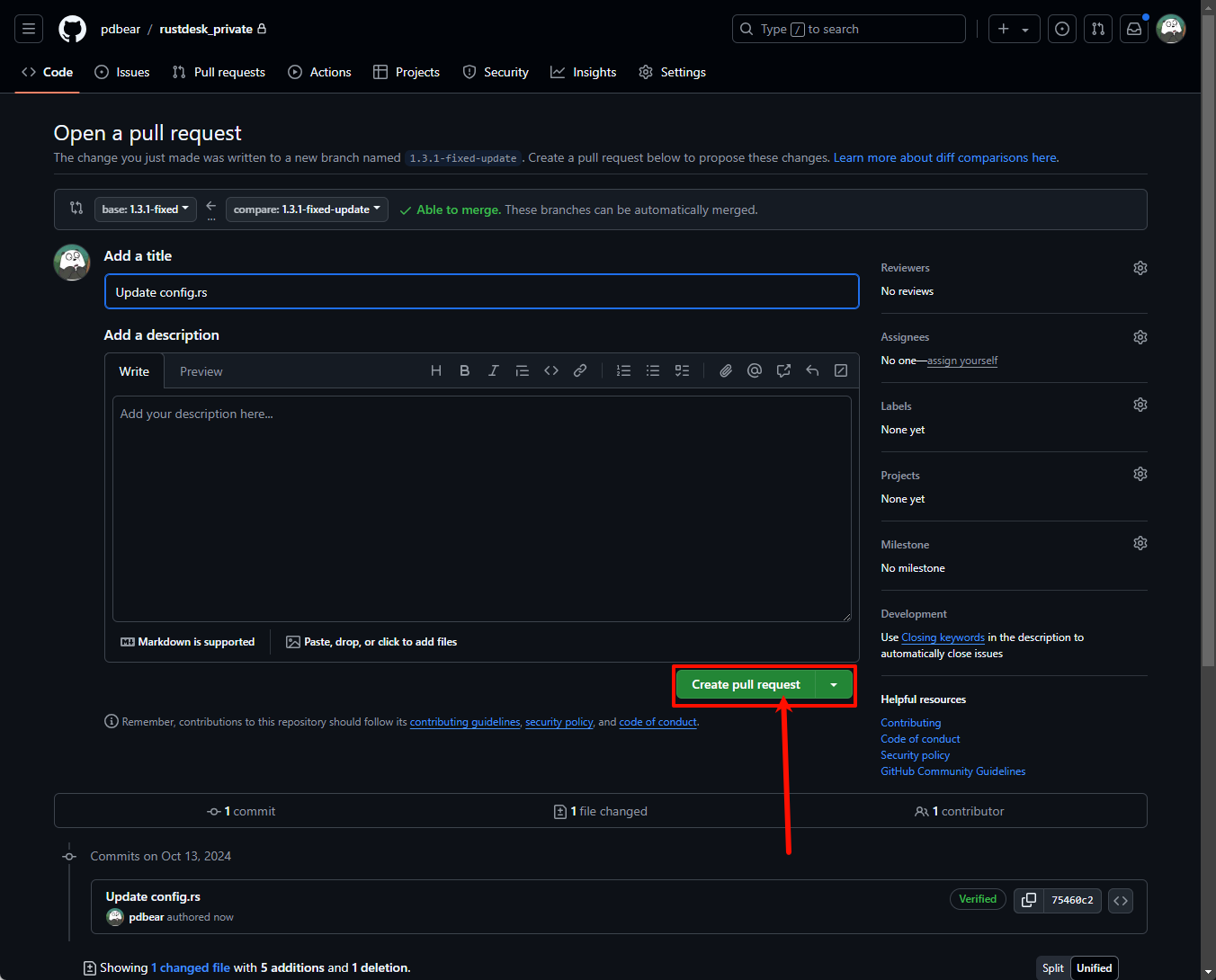Open the '1 changed file' link
Viewport: 1216px width, 980px height.
[191, 968]
